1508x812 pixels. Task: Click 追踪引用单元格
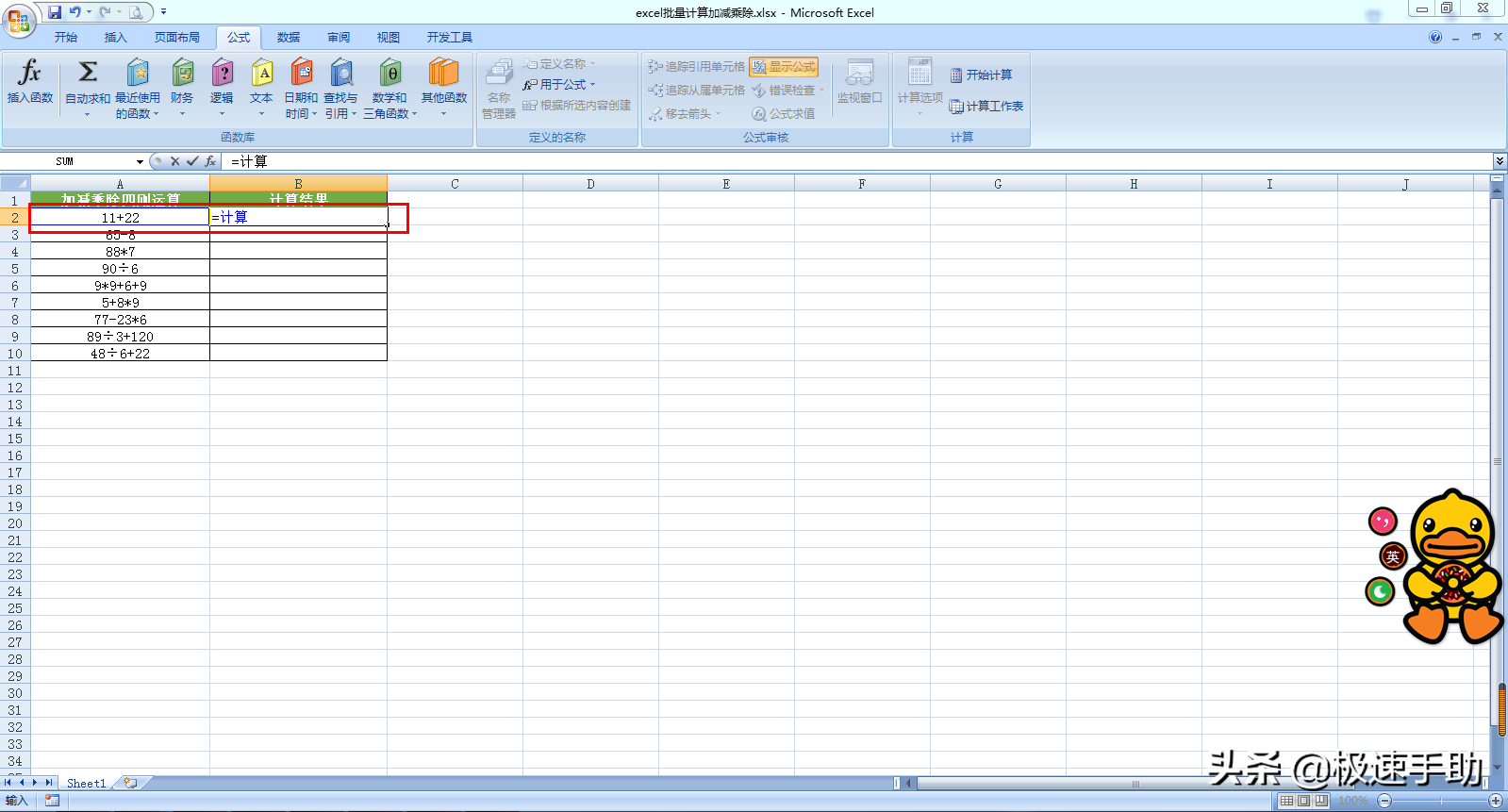click(x=696, y=67)
